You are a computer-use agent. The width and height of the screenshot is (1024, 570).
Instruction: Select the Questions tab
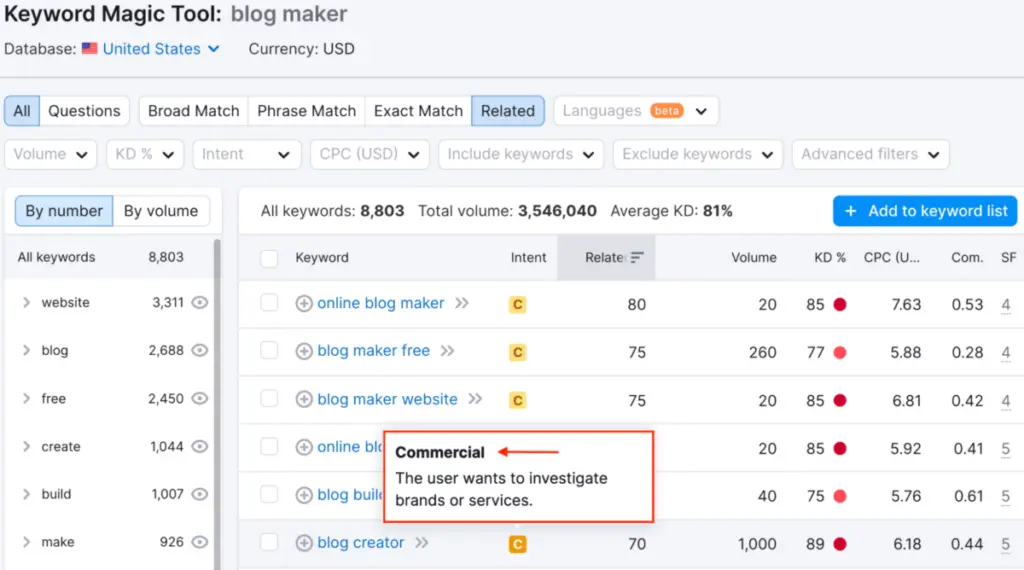point(84,111)
